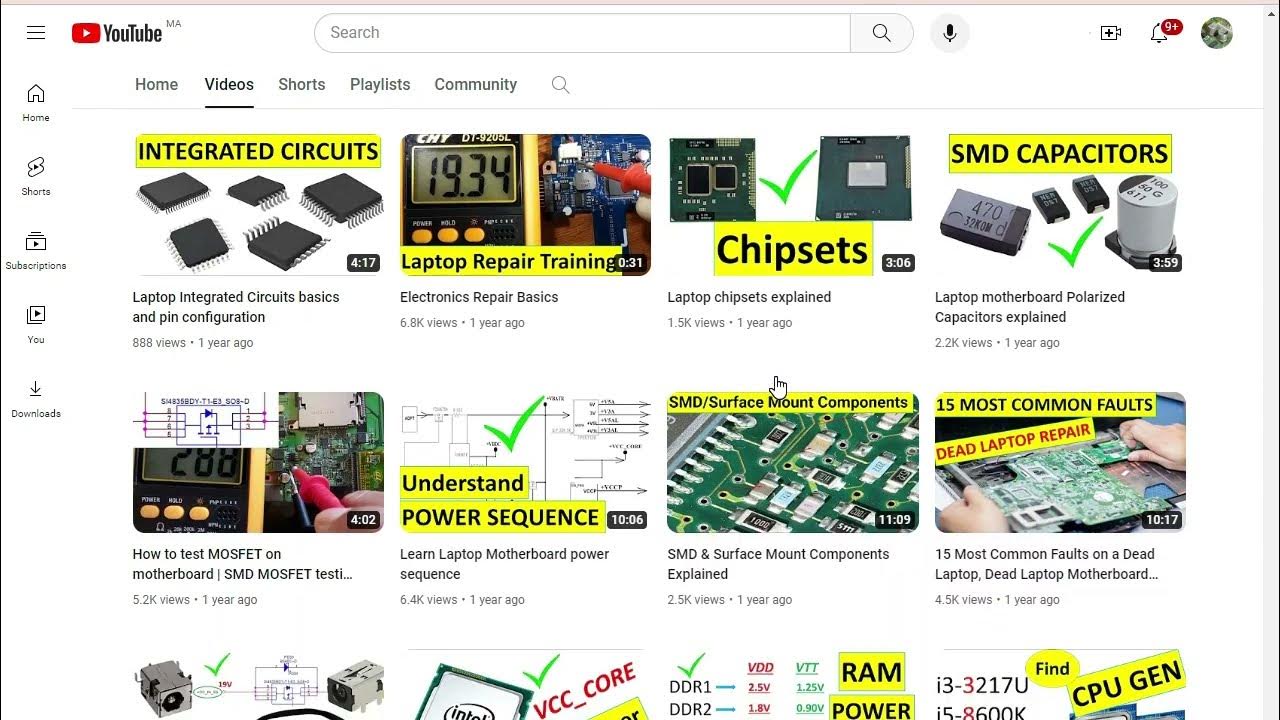Open Integrated Circuits video thumbnail
Viewport: 1280px width, 720px height.
click(x=258, y=205)
